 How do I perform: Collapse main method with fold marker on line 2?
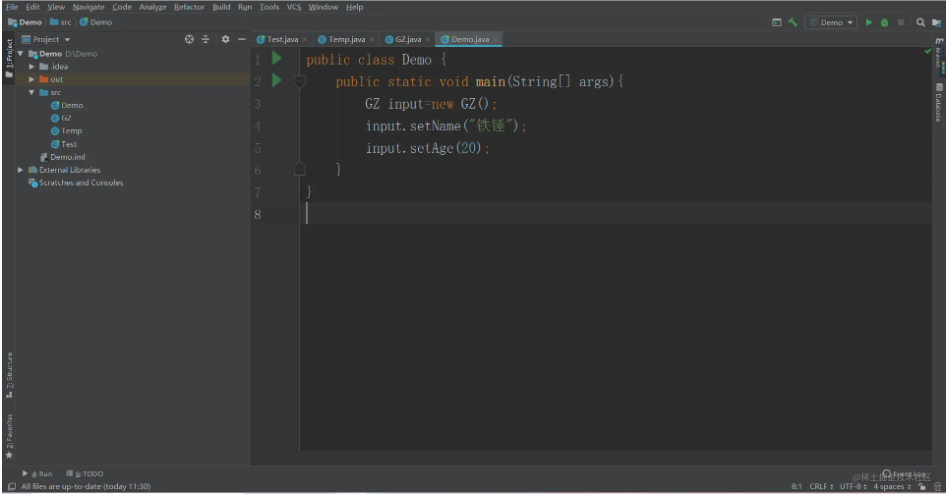[299, 81]
